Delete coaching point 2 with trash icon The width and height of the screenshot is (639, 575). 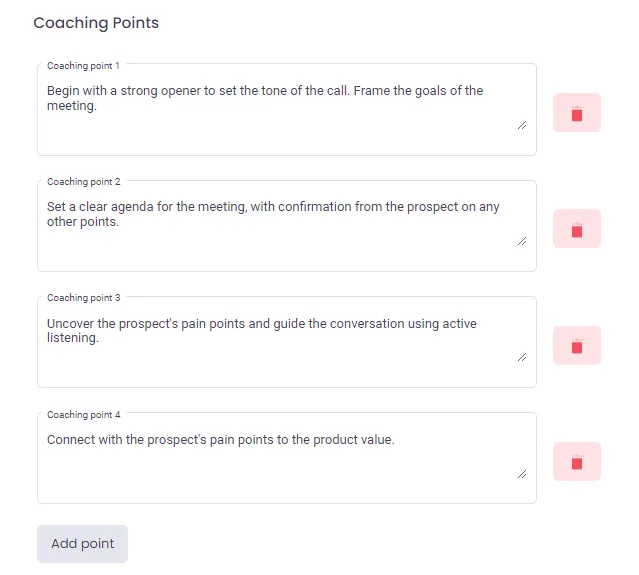click(577, 229)
